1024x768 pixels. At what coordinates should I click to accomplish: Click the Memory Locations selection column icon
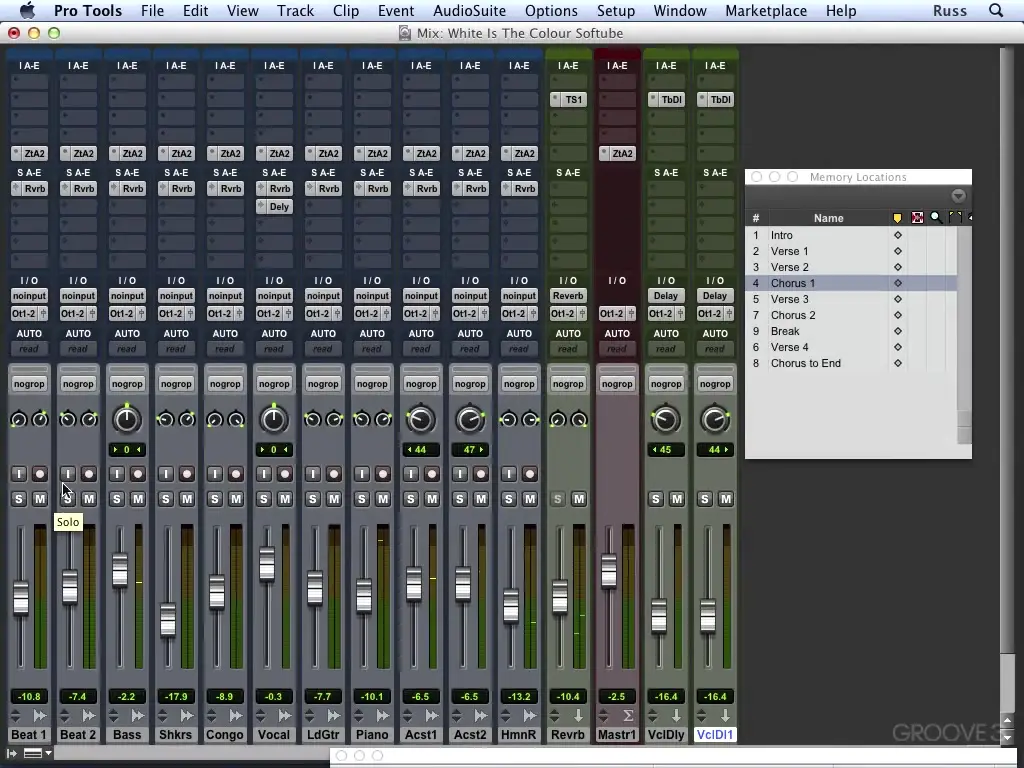point(917,217)
